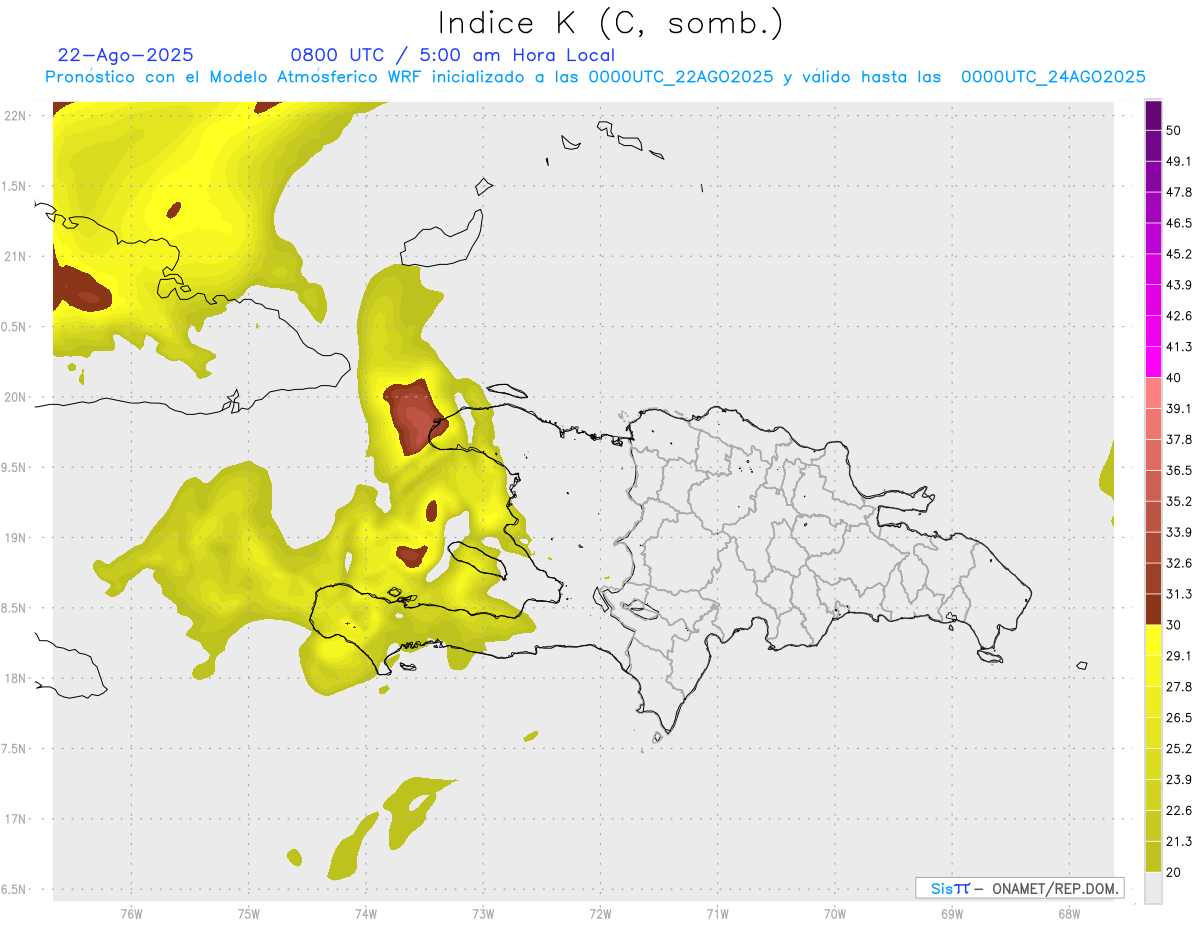Click the '19N' latitude label

pyautogui.click(x=14, y=537)
